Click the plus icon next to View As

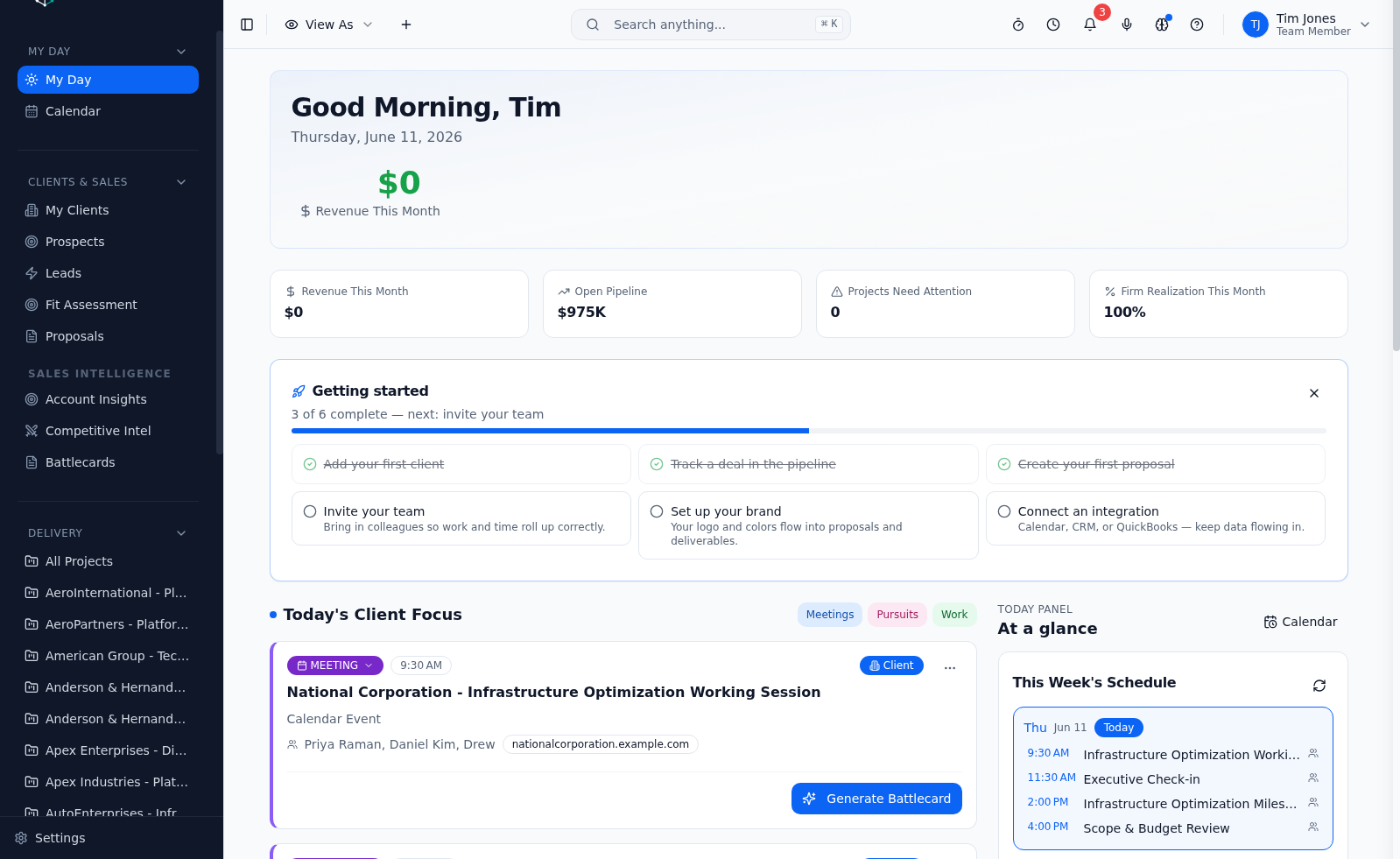pos(406,25)
